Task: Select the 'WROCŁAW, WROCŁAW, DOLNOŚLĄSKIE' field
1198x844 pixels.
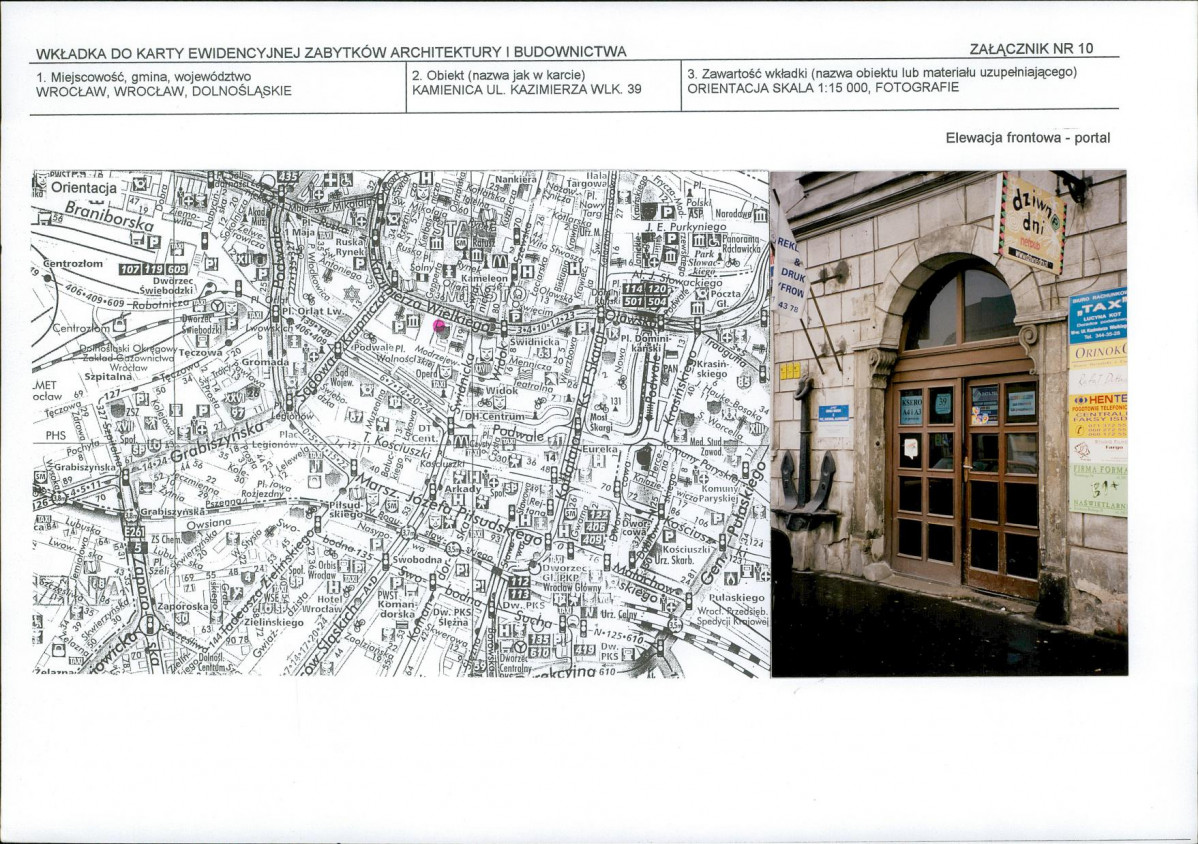Action: click(x=164, y=90)
